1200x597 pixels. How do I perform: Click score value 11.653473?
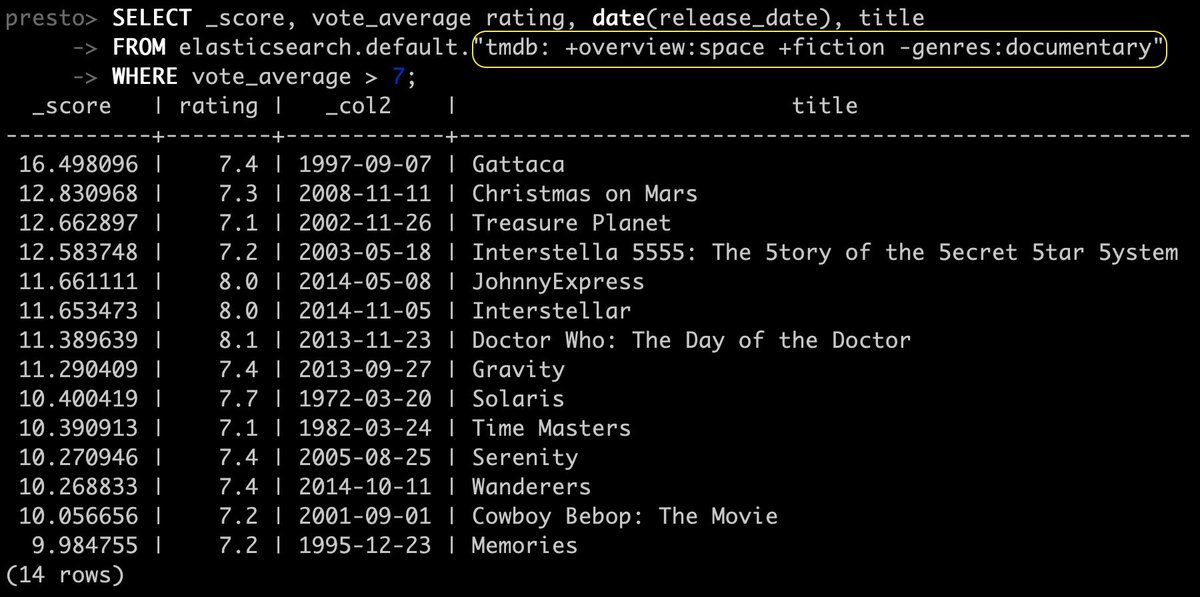click(x=79, y=311)
